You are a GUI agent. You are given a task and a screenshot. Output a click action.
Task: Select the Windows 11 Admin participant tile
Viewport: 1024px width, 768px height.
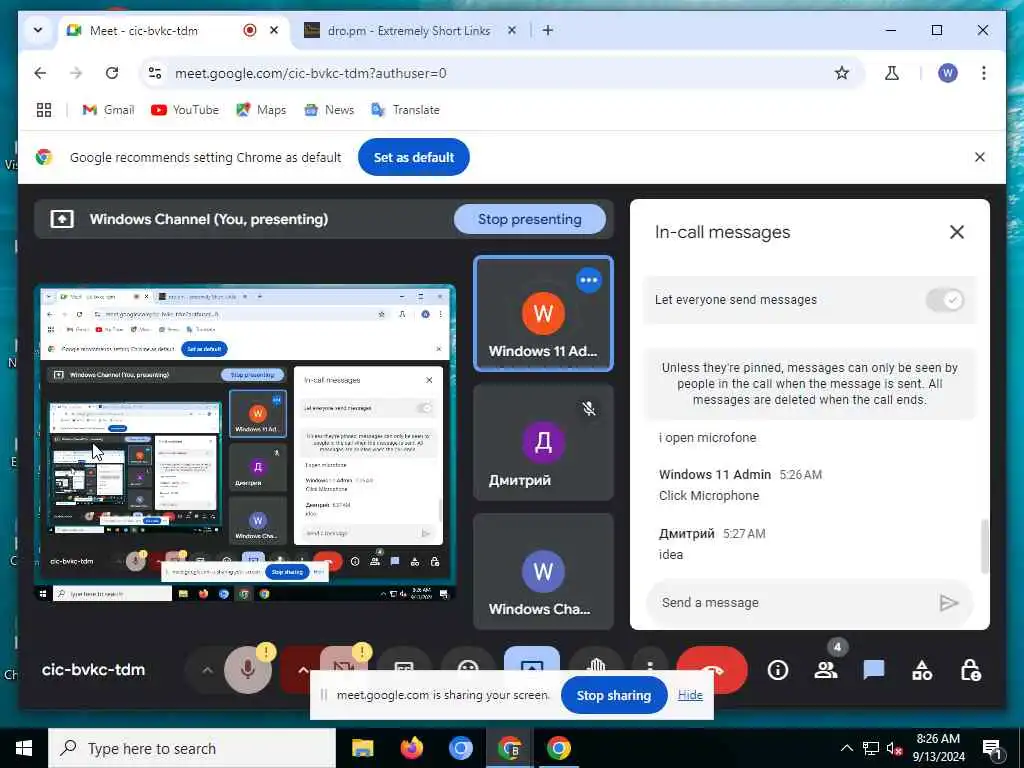point(543,313)
